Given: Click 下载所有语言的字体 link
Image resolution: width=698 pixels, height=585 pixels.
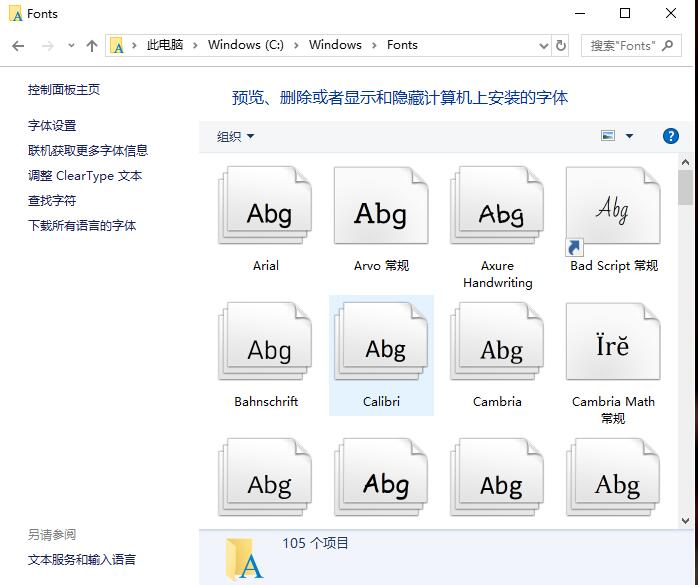Looking at the screenshot, I should pyautogui.click(x=82, y=225).
